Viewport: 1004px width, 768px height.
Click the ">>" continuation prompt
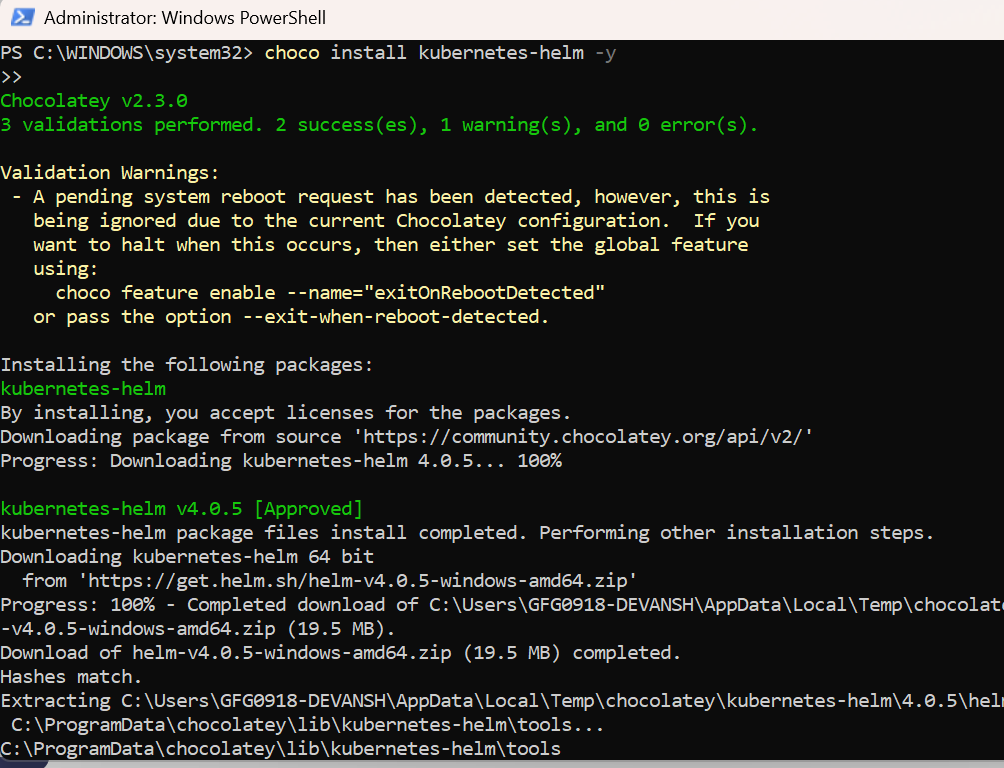coord(12,77)
